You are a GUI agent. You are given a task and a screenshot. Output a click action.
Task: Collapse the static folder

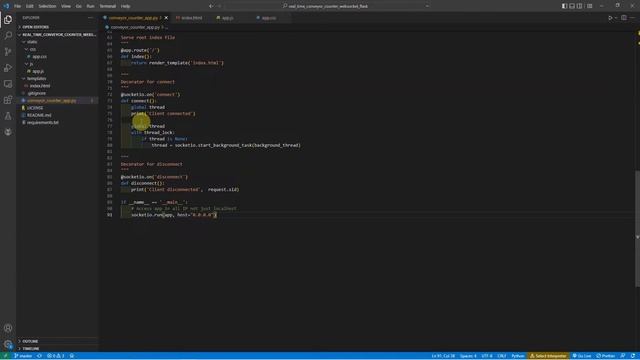pyautogui.click(x=58, y=42)
